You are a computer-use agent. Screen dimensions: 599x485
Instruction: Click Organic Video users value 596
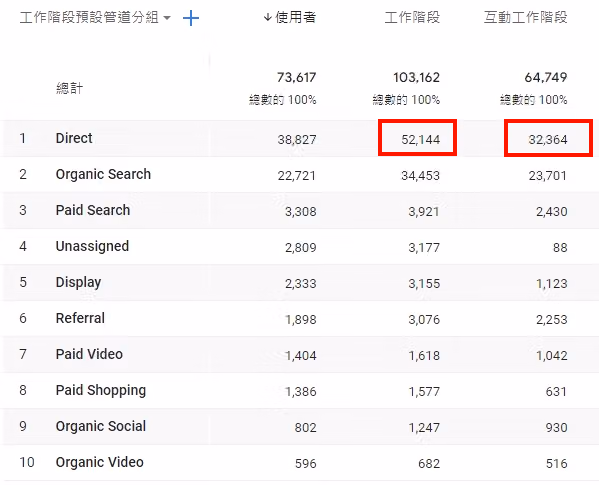305,464
